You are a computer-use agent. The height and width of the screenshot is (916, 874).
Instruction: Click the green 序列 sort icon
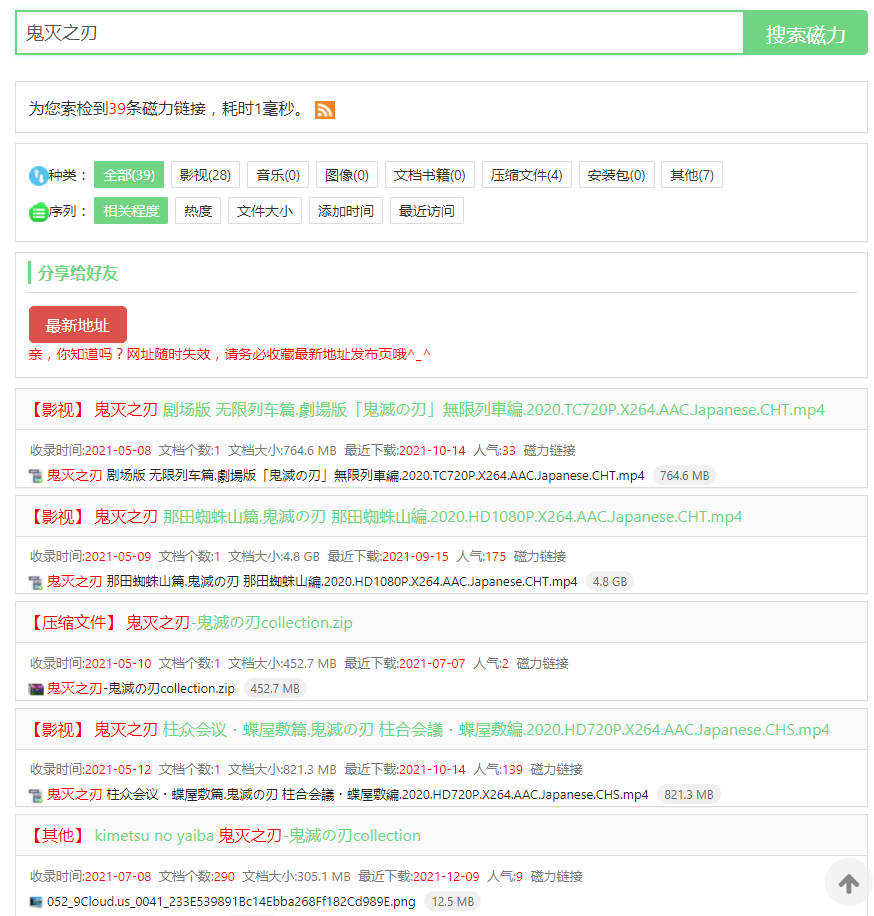(39, 211)
